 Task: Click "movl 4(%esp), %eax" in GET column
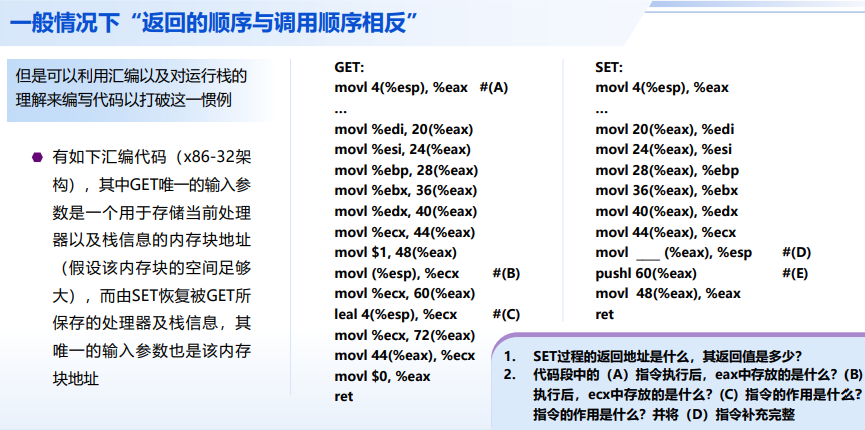coord(401,88)
